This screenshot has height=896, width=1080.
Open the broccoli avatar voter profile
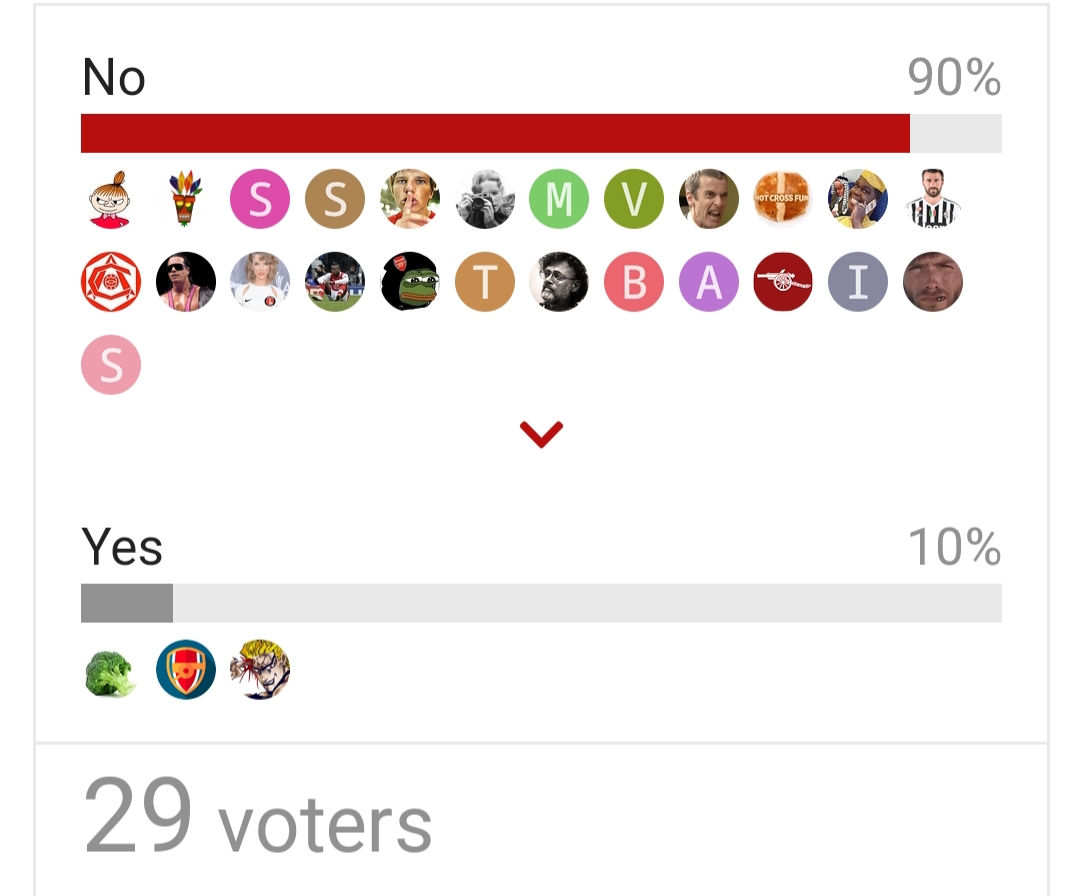coord(111,670)
